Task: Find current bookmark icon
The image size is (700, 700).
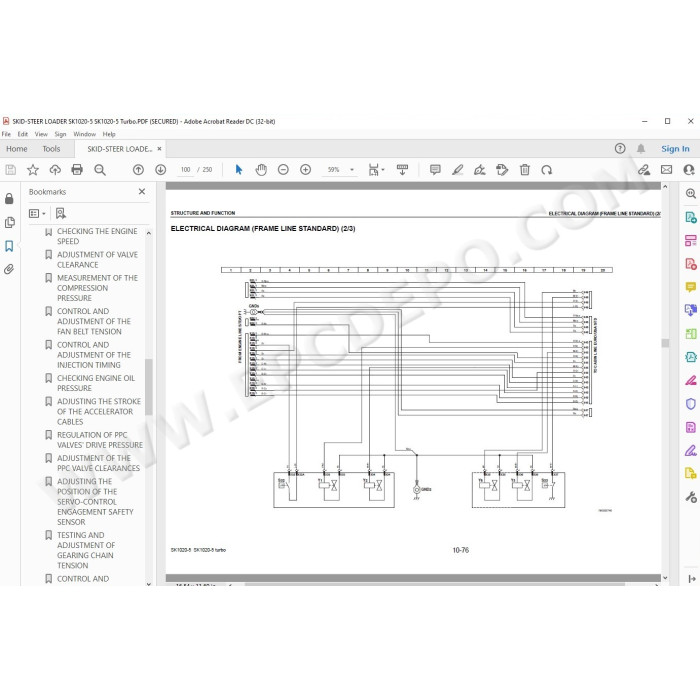Action: pos(61,213)
